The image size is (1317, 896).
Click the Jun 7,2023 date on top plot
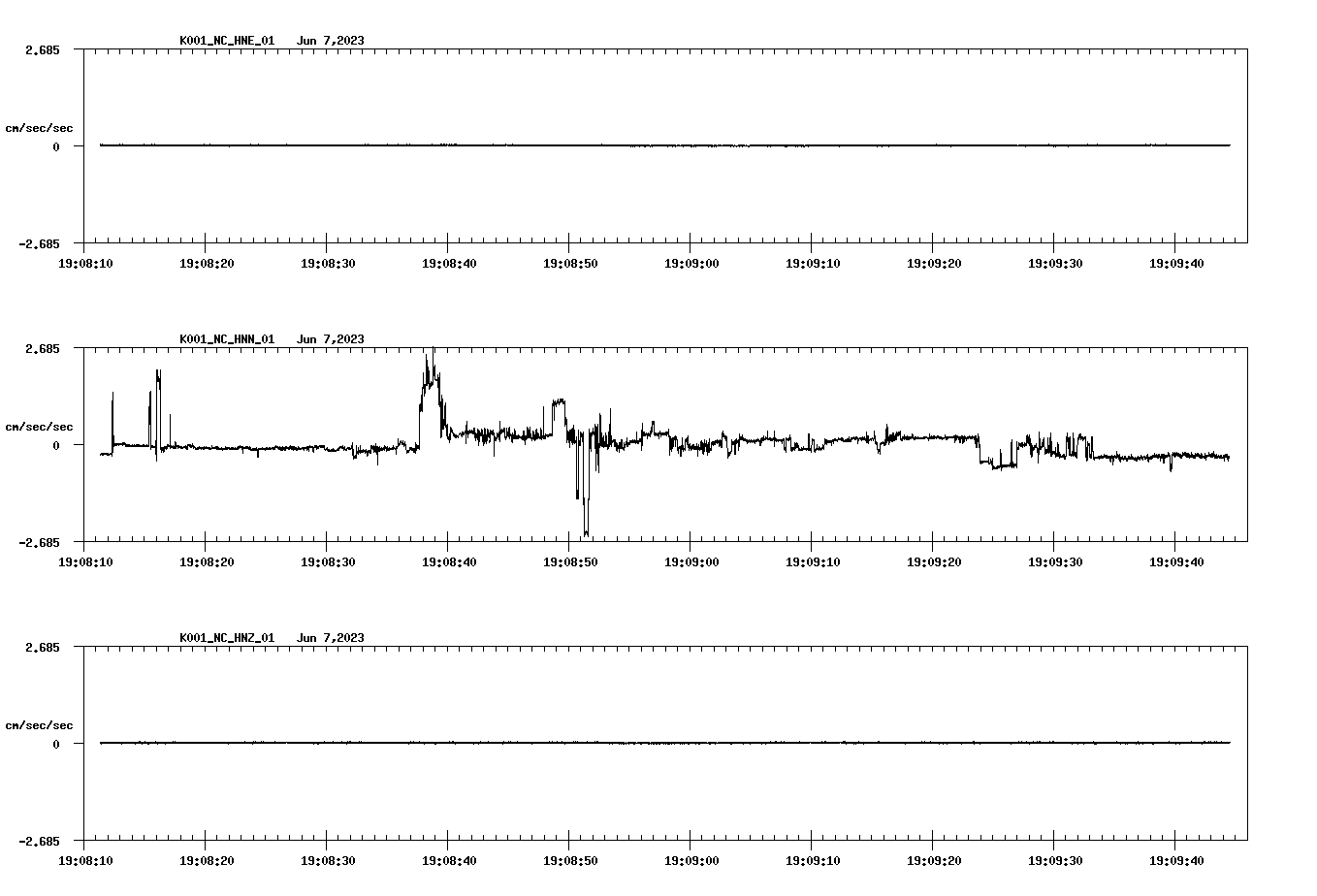tap(331, 42)
